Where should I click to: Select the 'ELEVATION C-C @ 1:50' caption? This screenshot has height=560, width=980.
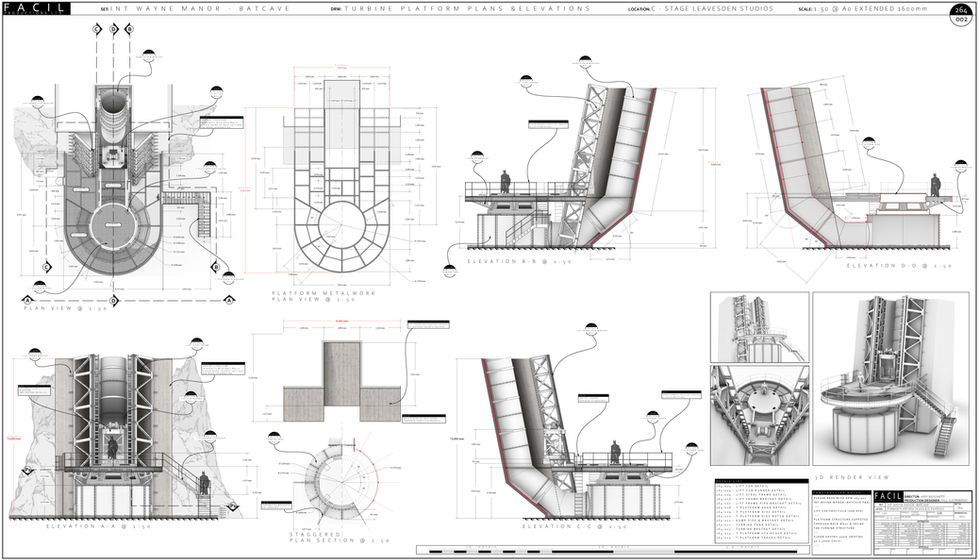[x=574, y=527]
